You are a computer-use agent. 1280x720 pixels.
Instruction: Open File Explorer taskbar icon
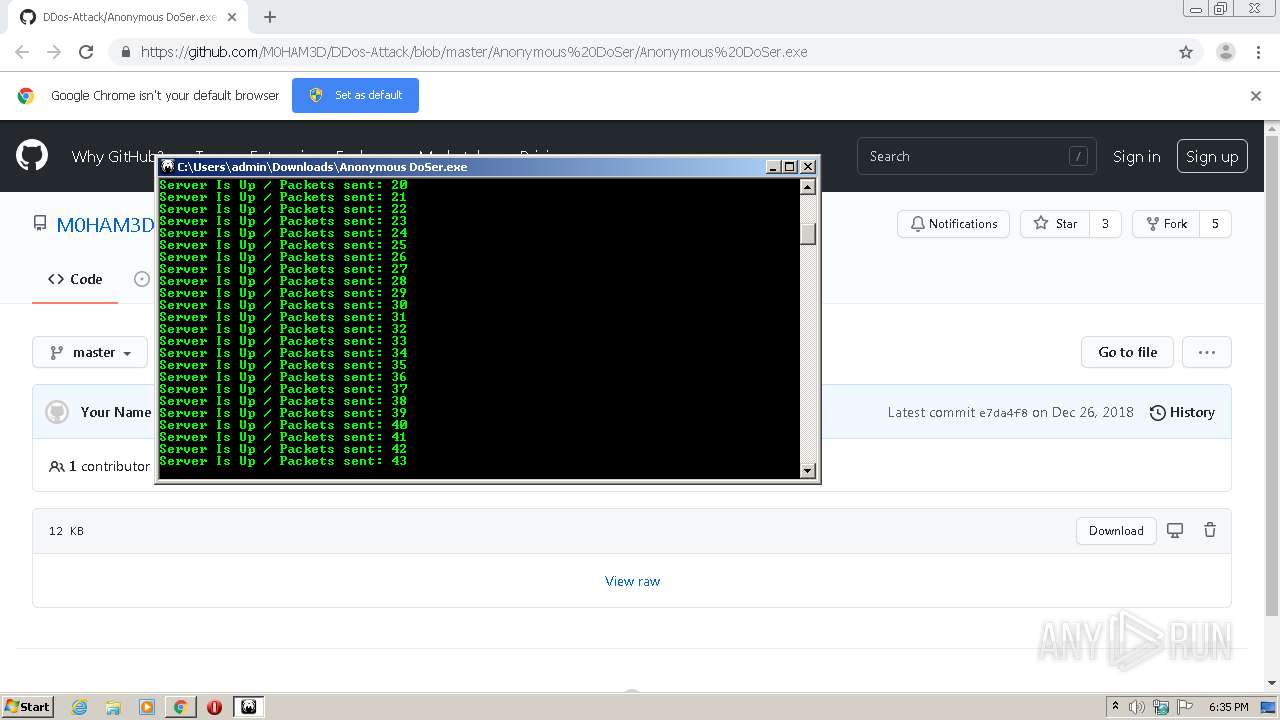point(113,707)
